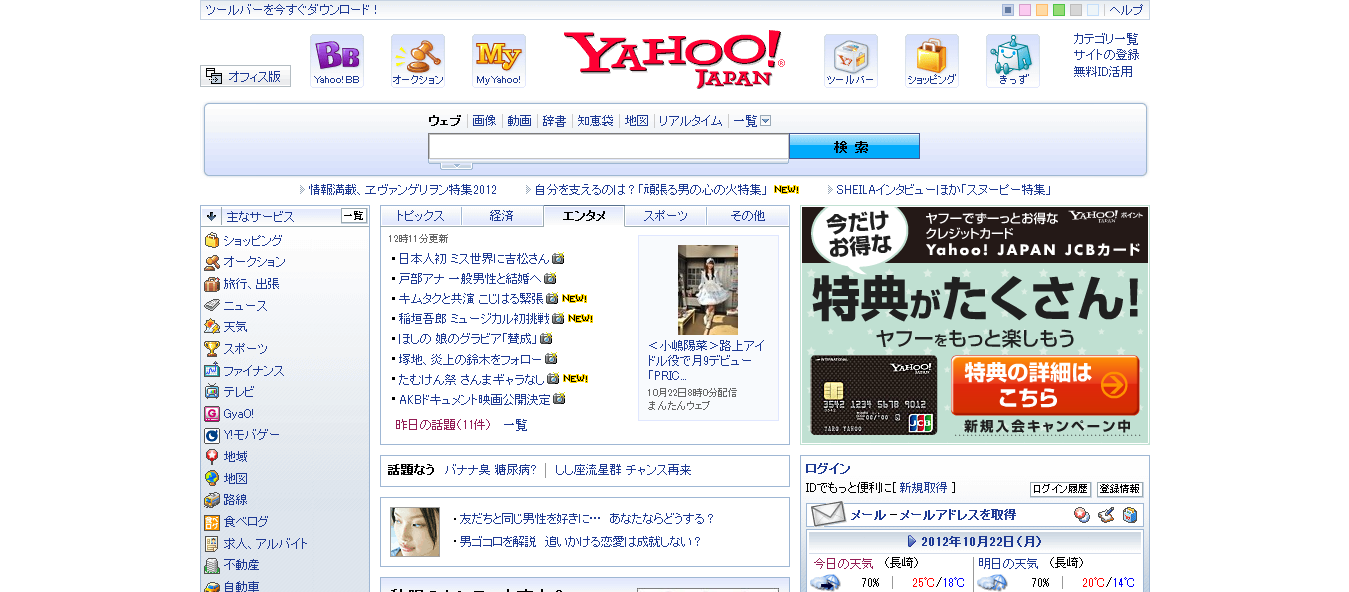Expand the 2012年10月22日 date triangle
The image size is (1349, 592).
click(912, 541)
